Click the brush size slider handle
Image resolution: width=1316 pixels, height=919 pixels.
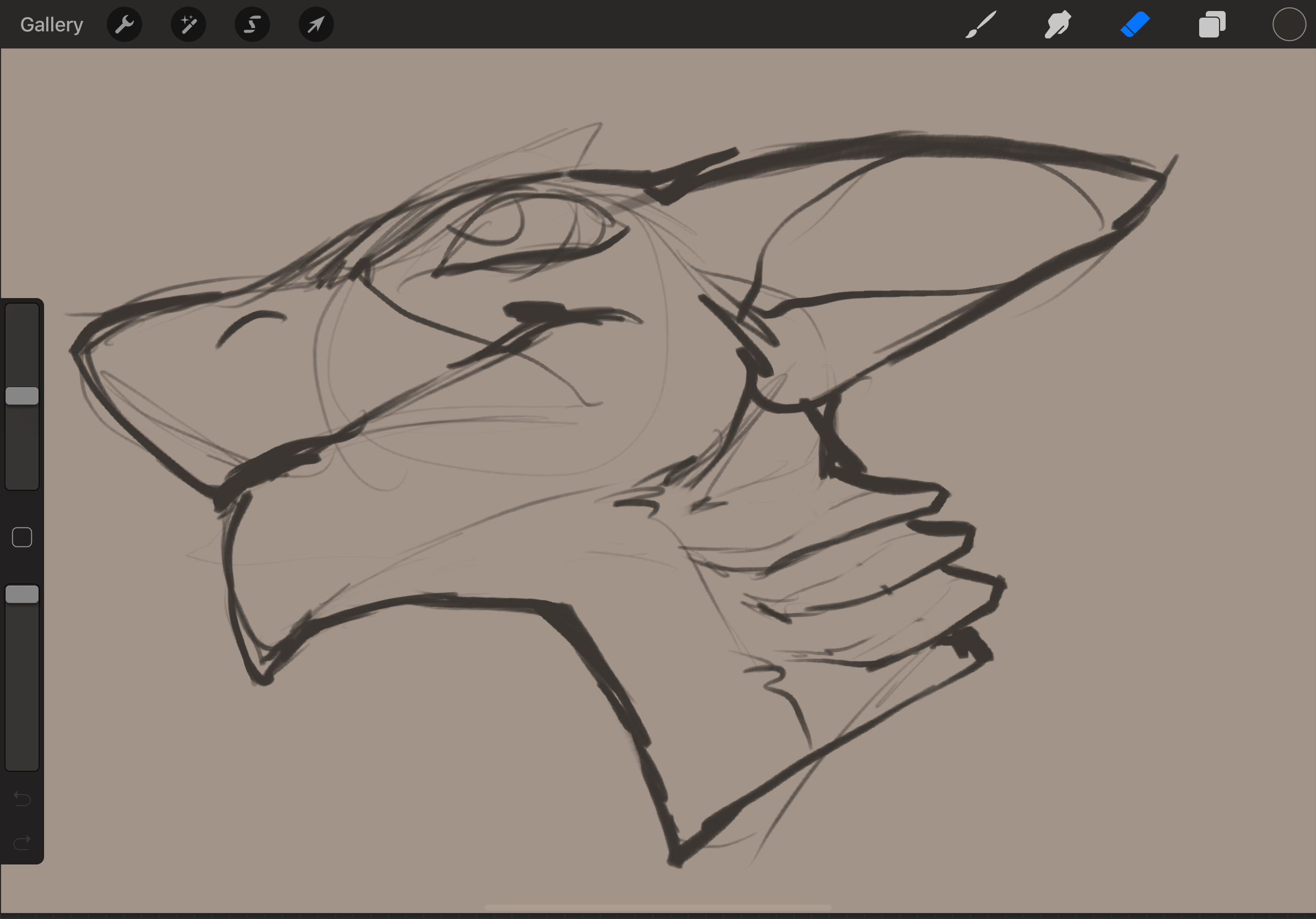click(23, 396)
